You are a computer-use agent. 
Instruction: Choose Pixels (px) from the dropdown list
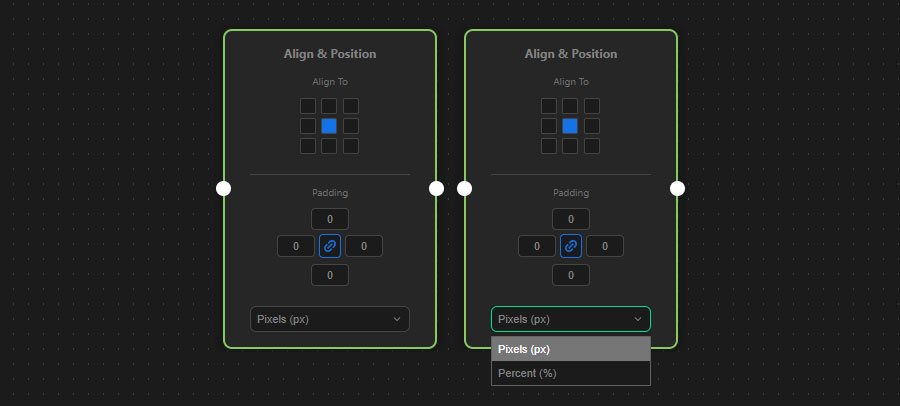pos(570,349)
